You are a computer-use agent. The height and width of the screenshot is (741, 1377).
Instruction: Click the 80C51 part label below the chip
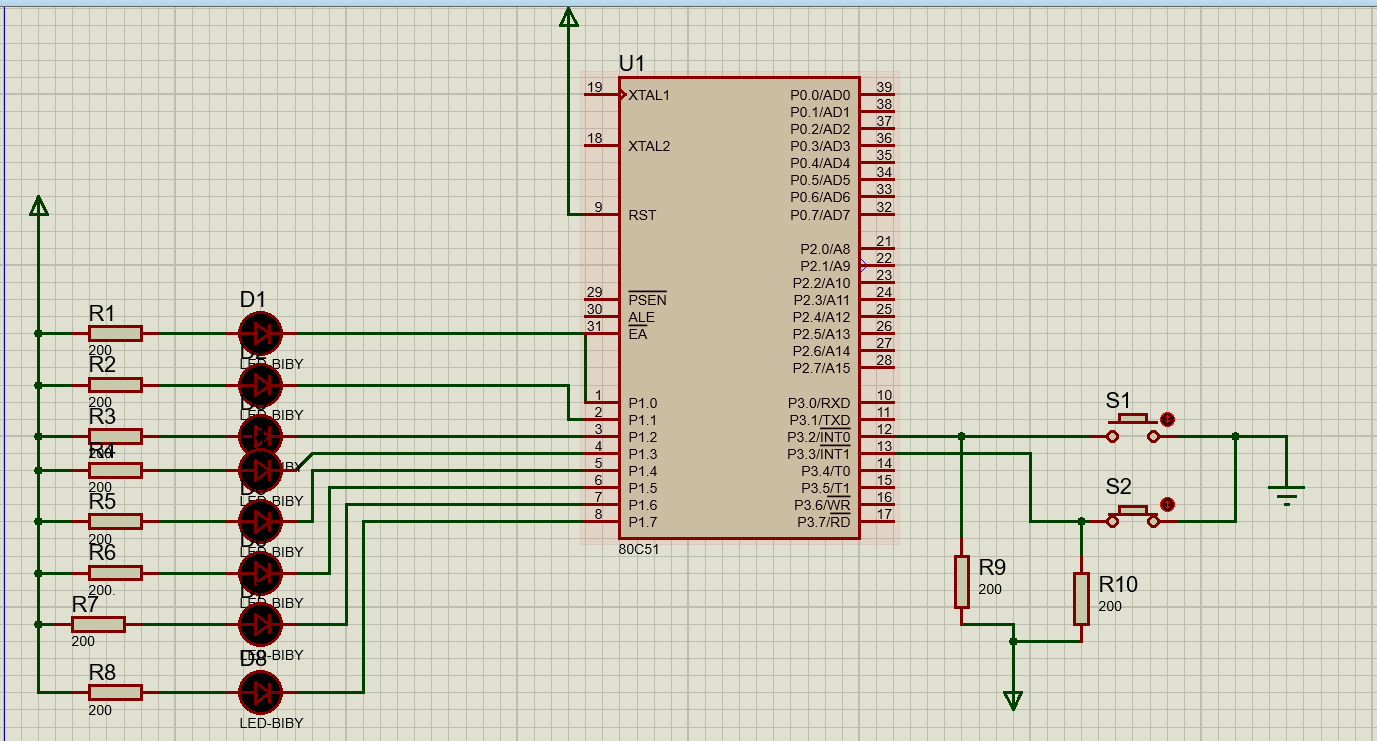pyautogui.click(x=639, y=548)
